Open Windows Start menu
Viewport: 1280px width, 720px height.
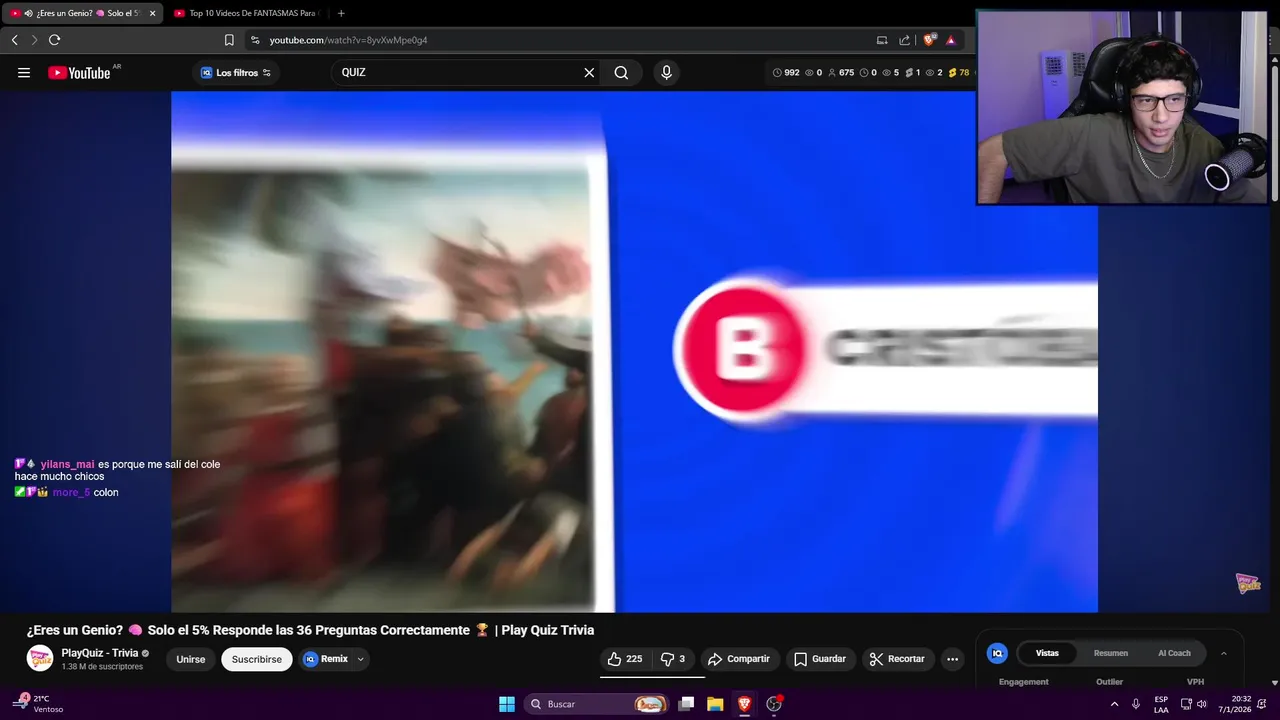507,704
